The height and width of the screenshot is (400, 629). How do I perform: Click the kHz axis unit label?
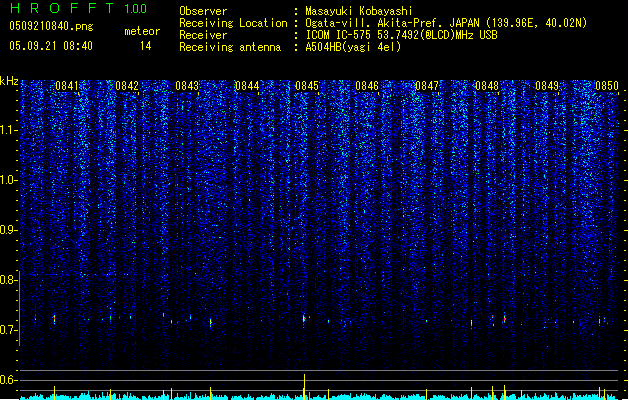pos(9,81)
